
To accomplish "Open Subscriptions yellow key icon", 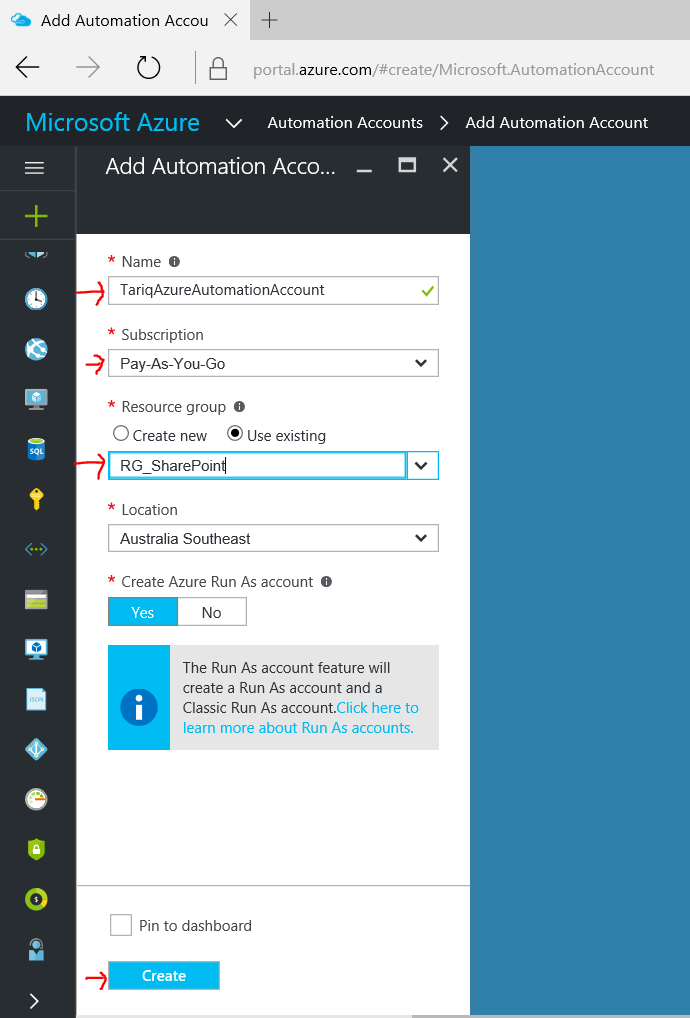I will click(x=36, y=499).
